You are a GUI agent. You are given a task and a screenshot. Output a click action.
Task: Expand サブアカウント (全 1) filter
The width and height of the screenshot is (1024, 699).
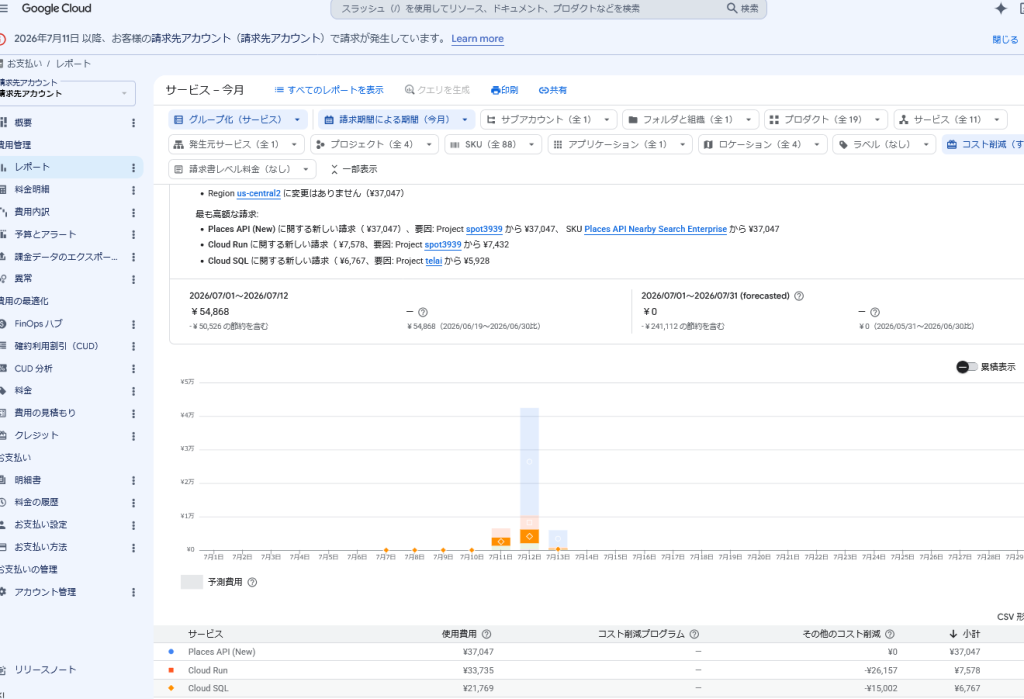coord(549,120)
